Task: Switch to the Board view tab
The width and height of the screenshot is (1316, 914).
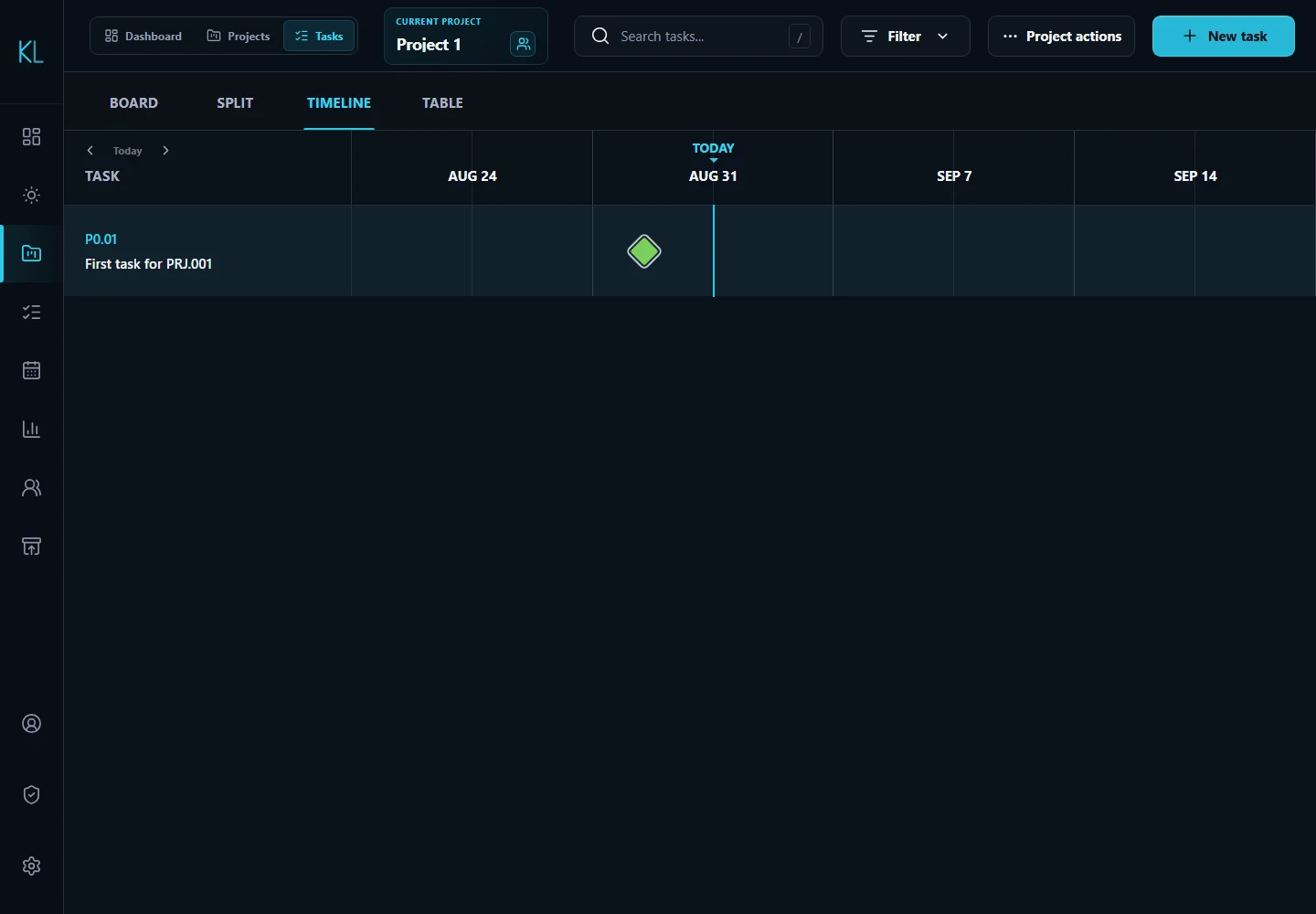Action: tap(133, 103)
